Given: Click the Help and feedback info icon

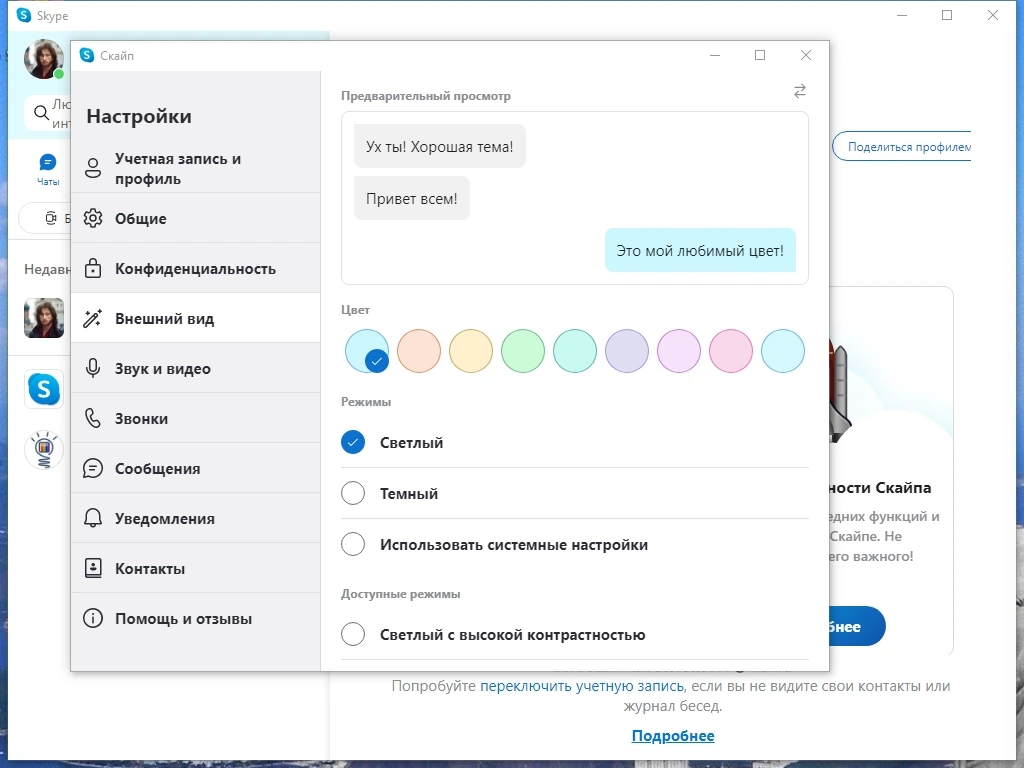Looking at the screenshot, I should (93, 618).
